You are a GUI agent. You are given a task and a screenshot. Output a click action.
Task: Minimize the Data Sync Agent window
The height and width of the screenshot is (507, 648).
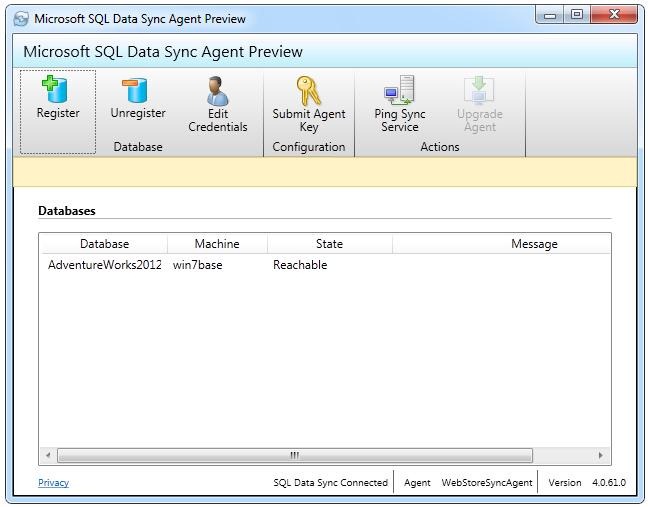coord(550,15)
